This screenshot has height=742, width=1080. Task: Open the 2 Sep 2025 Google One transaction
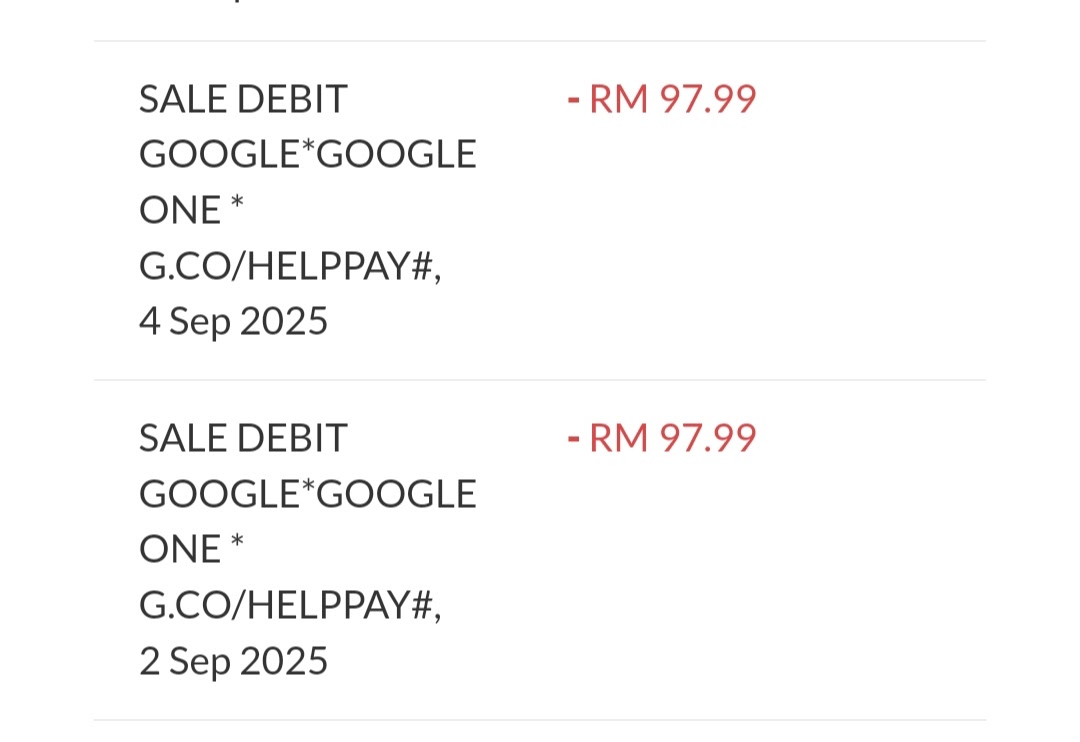click(x=539, y=550)
